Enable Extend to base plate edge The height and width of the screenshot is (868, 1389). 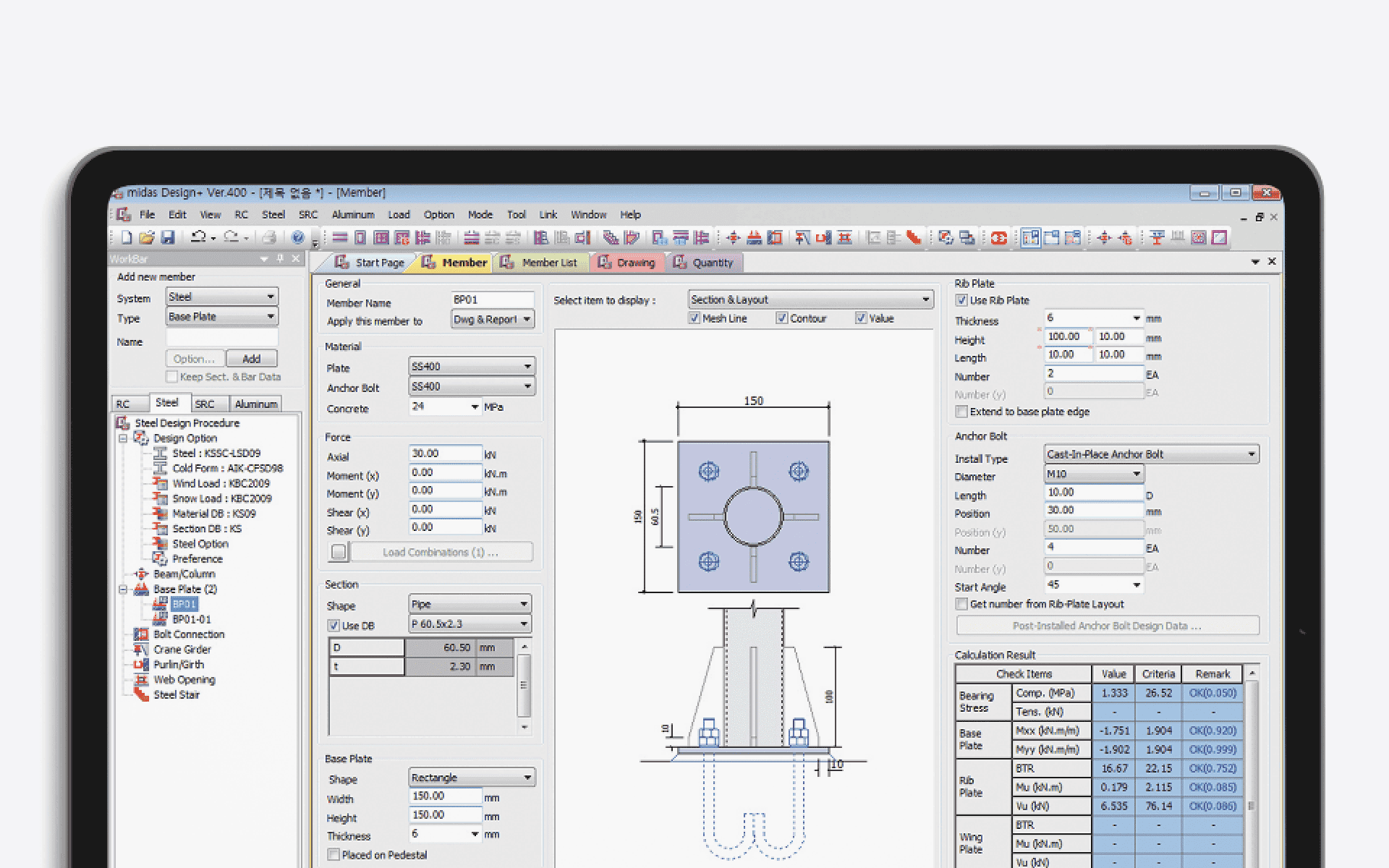click(x=961, y=412)
